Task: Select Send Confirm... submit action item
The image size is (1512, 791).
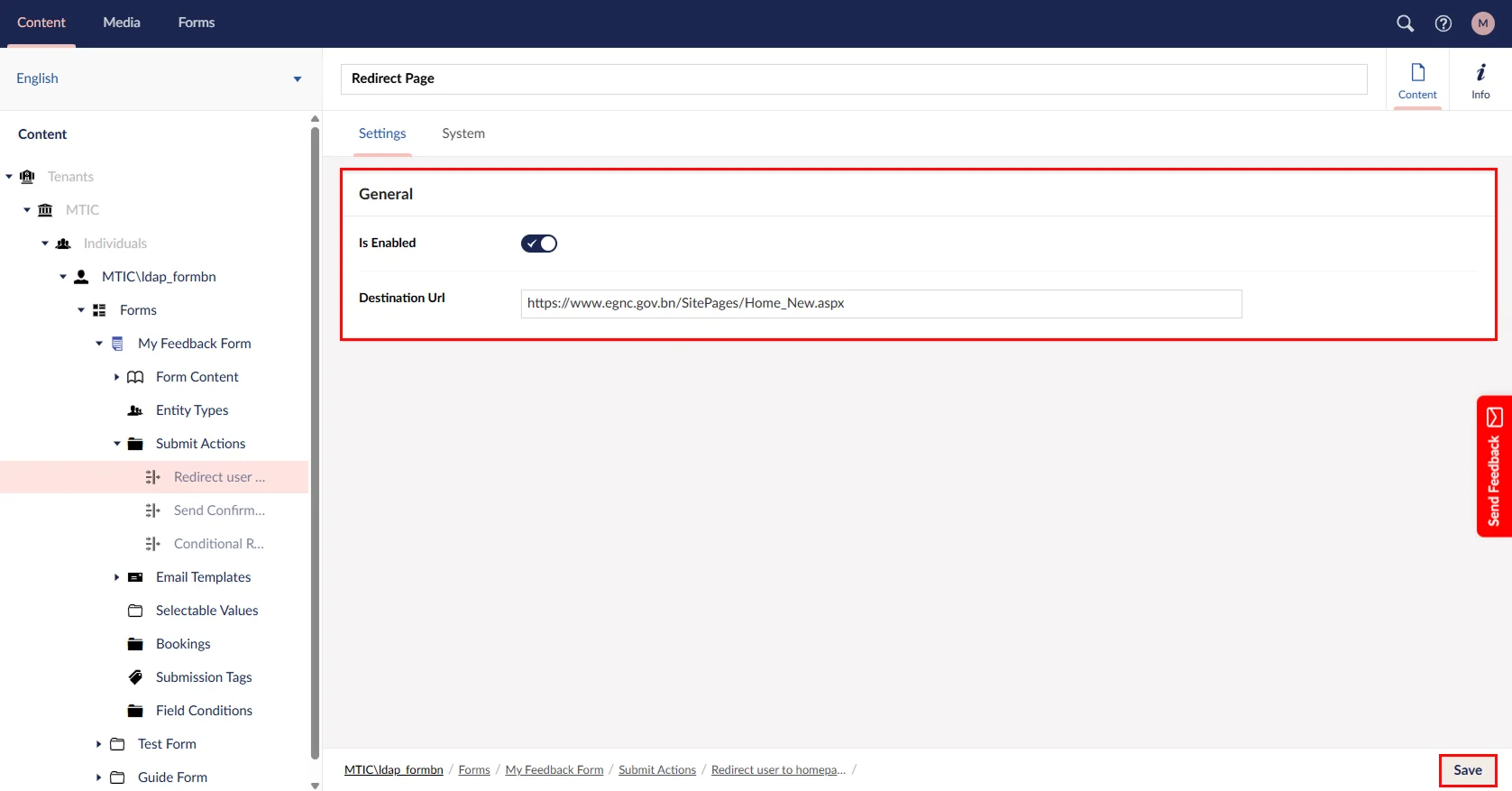Action: click(x=219, y=510)
